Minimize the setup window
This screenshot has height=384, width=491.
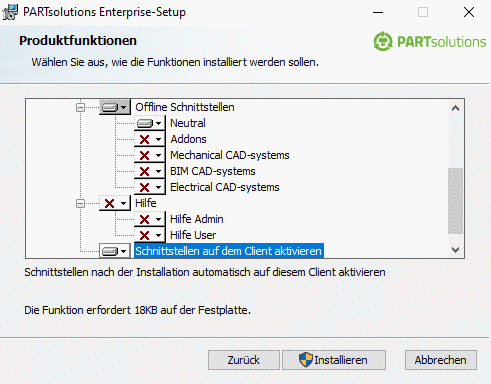[378, 12]
